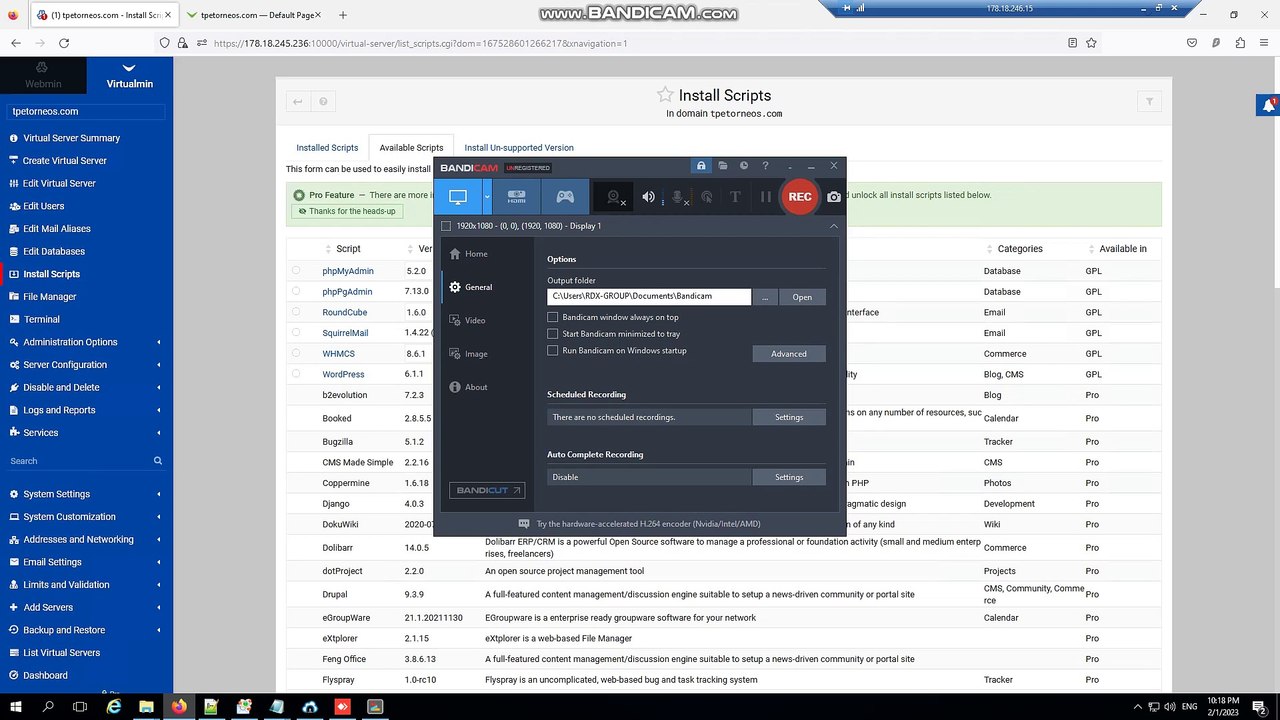Open the screen recording mode dropdown arrow
The image size is (1280, 720).
(x=487, y=197)
